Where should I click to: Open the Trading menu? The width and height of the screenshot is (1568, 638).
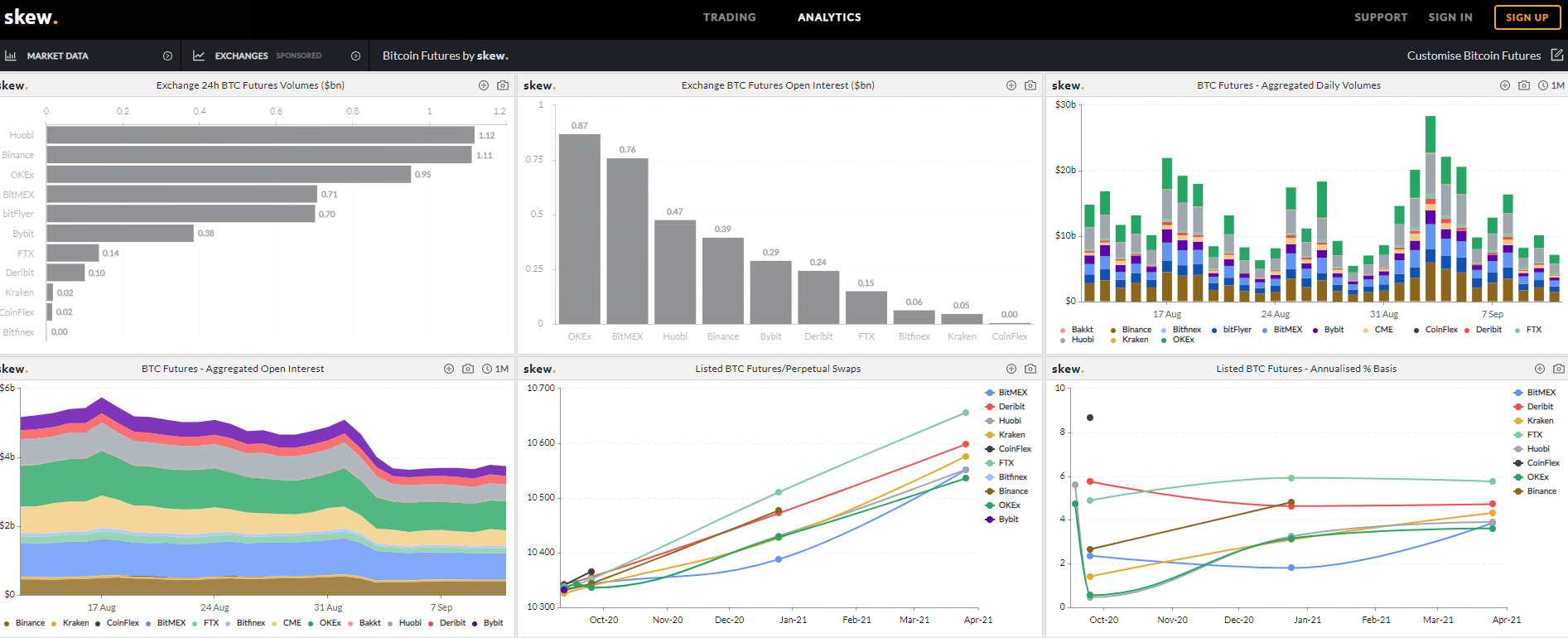[x=730, y=17]
